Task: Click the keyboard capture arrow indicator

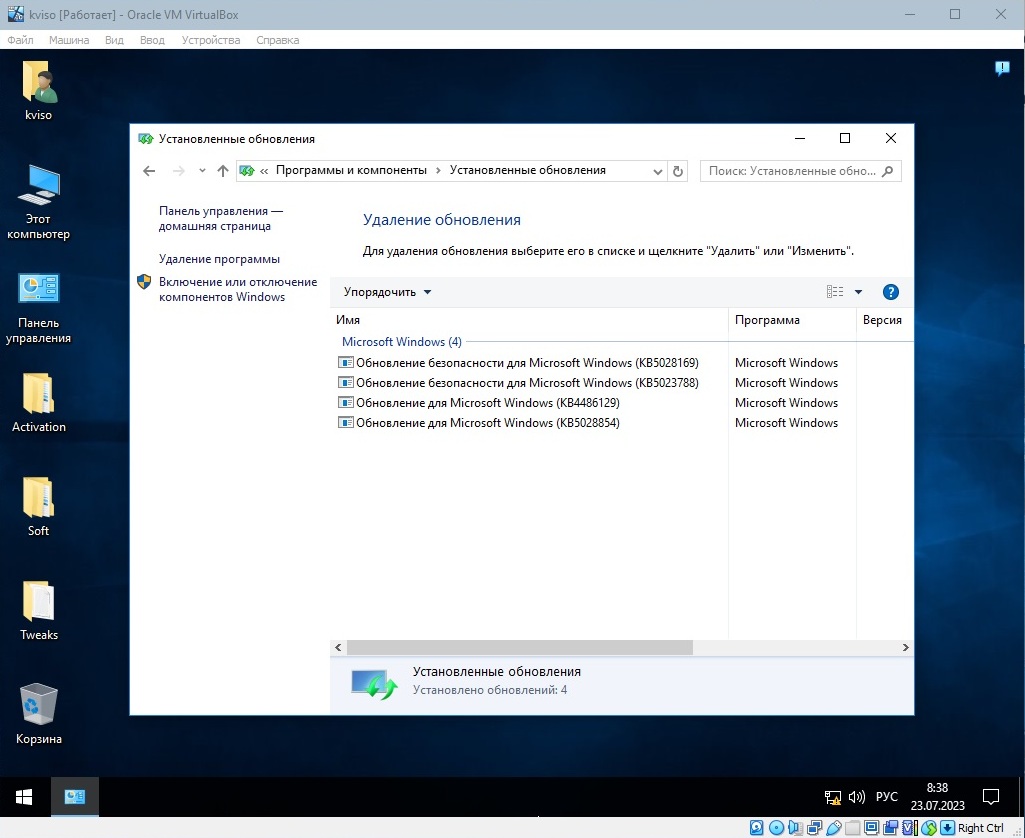Action: coord(947,828)
